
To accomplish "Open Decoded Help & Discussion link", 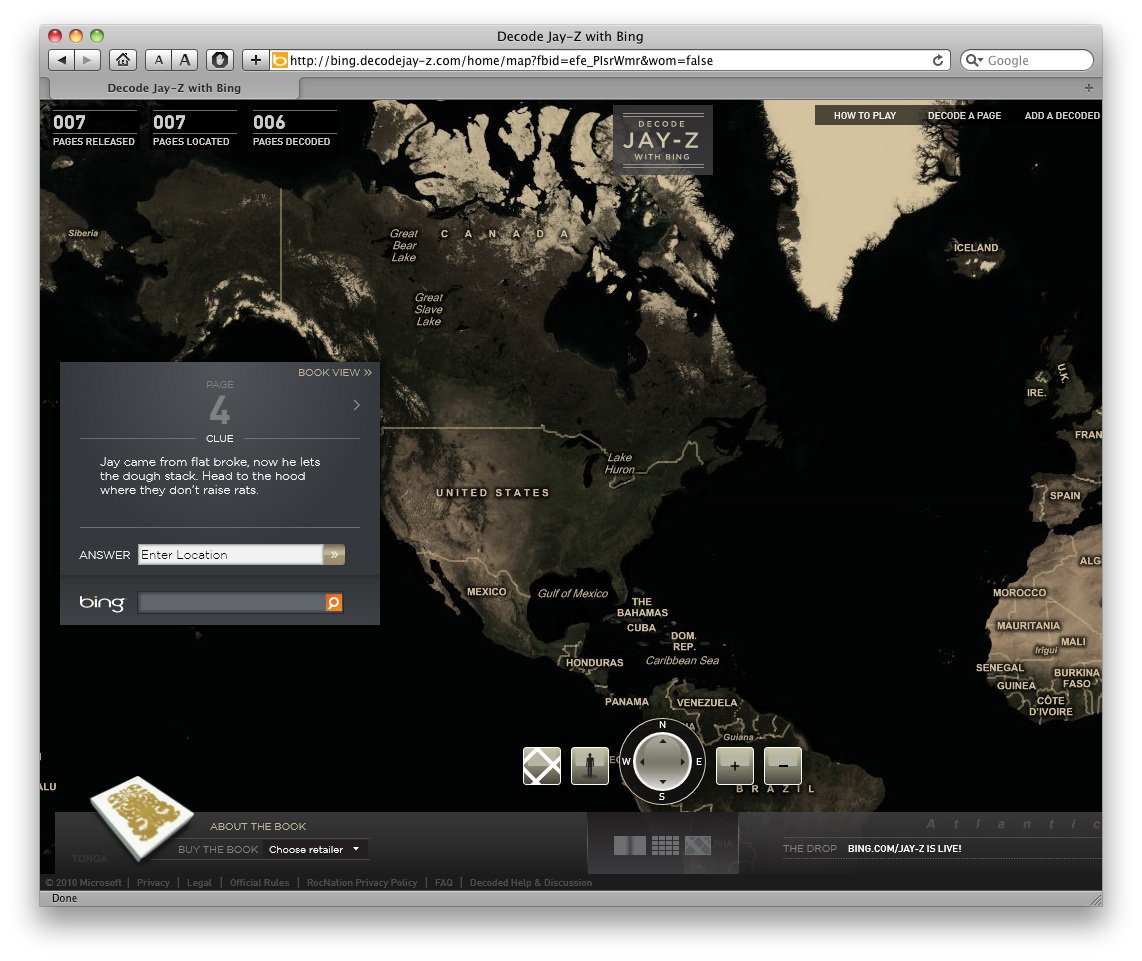I will point(531,882).
